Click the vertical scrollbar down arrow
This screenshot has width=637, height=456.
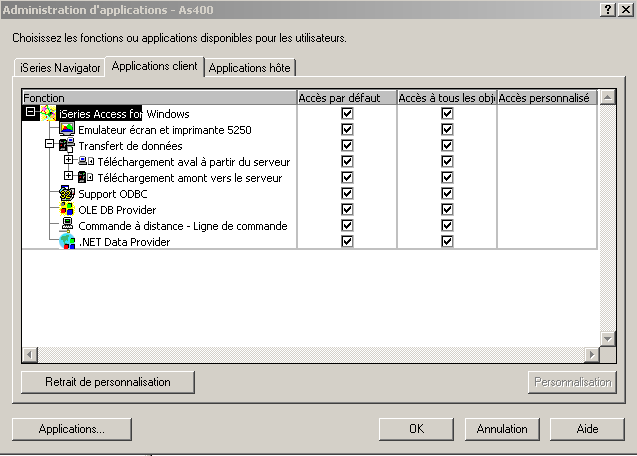click(x=607, y=339)
